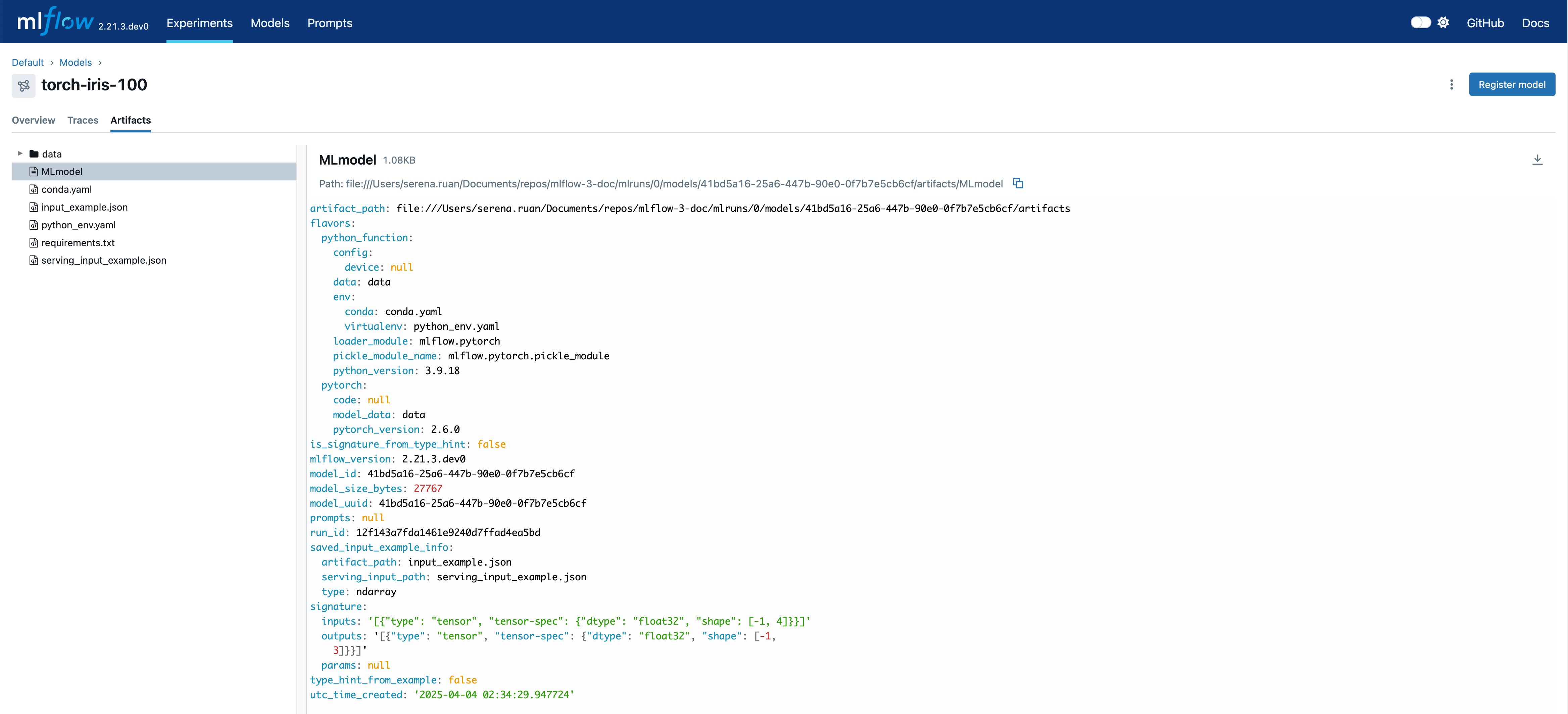Click the serving_input_example.json file icon
The height and width of the screenshot is (714, 1568).
click(x=34, y=260)
